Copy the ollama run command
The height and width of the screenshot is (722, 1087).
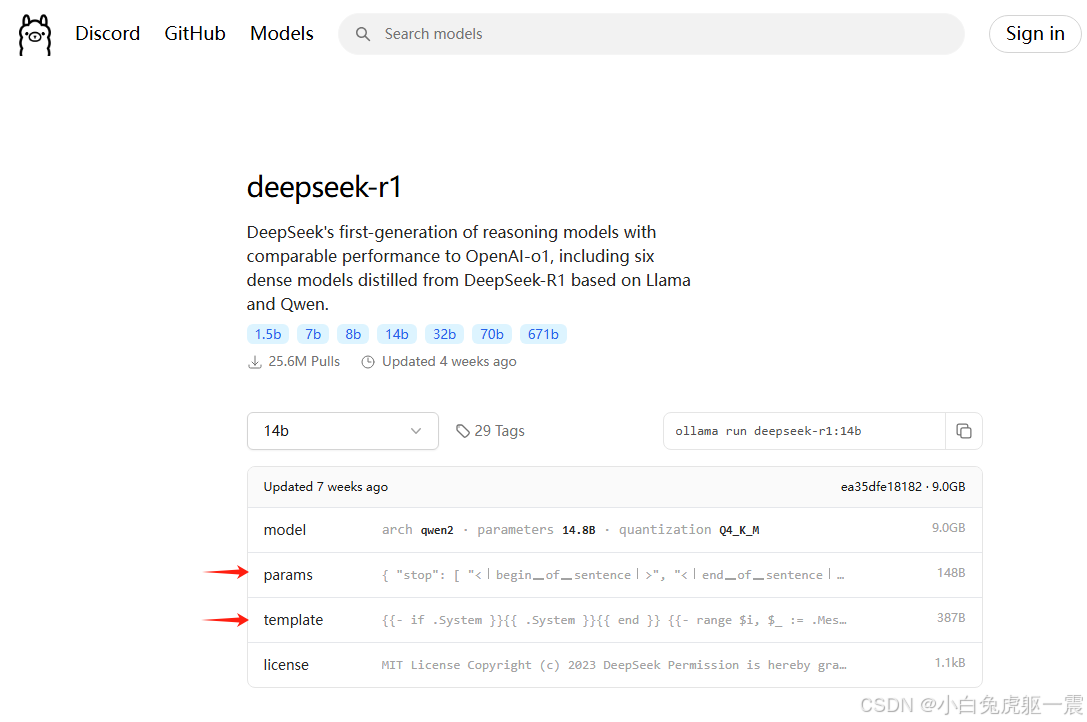pyautogui.click(x=964, y=431)
